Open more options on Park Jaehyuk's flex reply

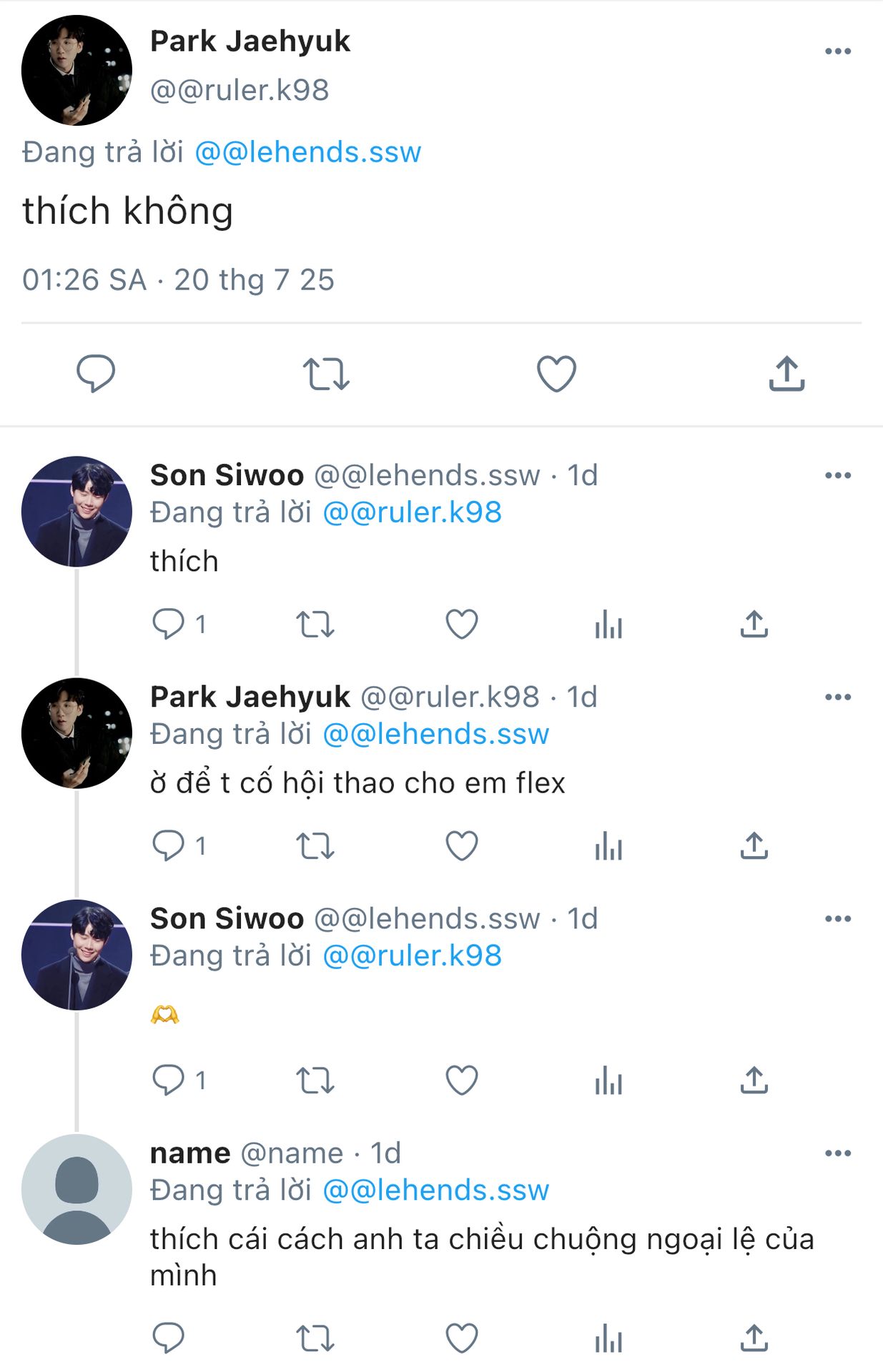point(837,697)
